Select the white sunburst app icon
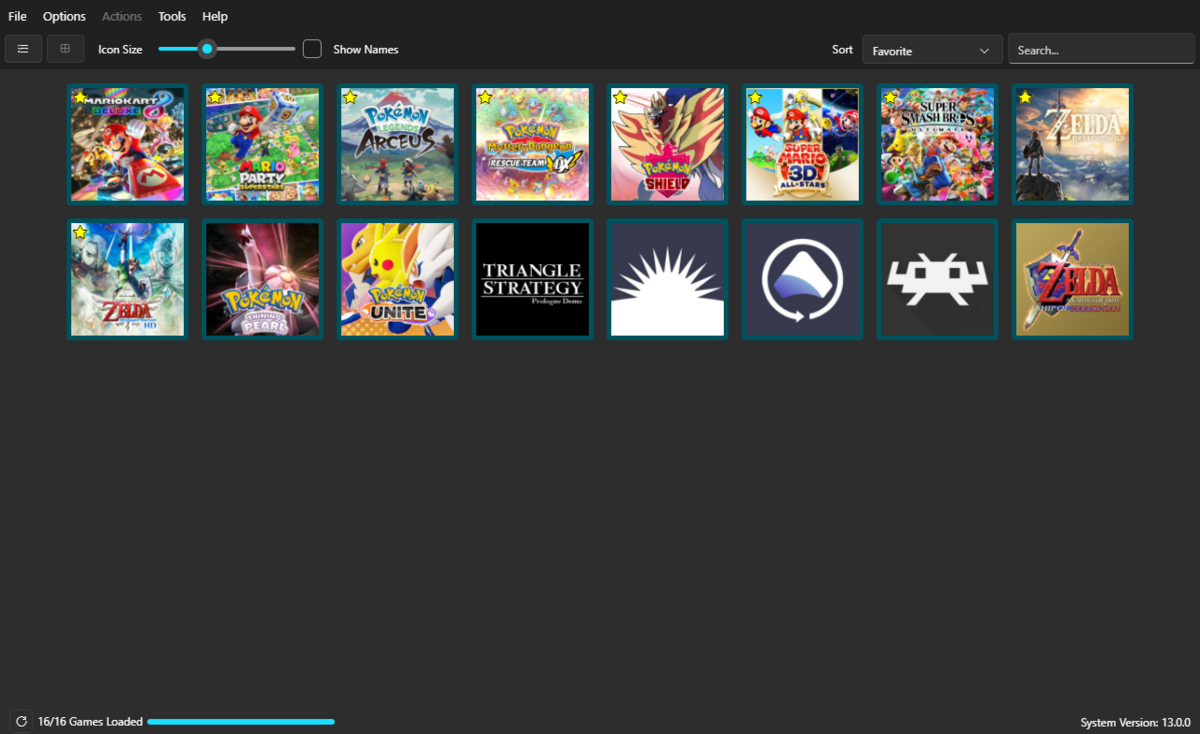Image resolution: width=1200 pixels, height=734 pixels. 667,279
